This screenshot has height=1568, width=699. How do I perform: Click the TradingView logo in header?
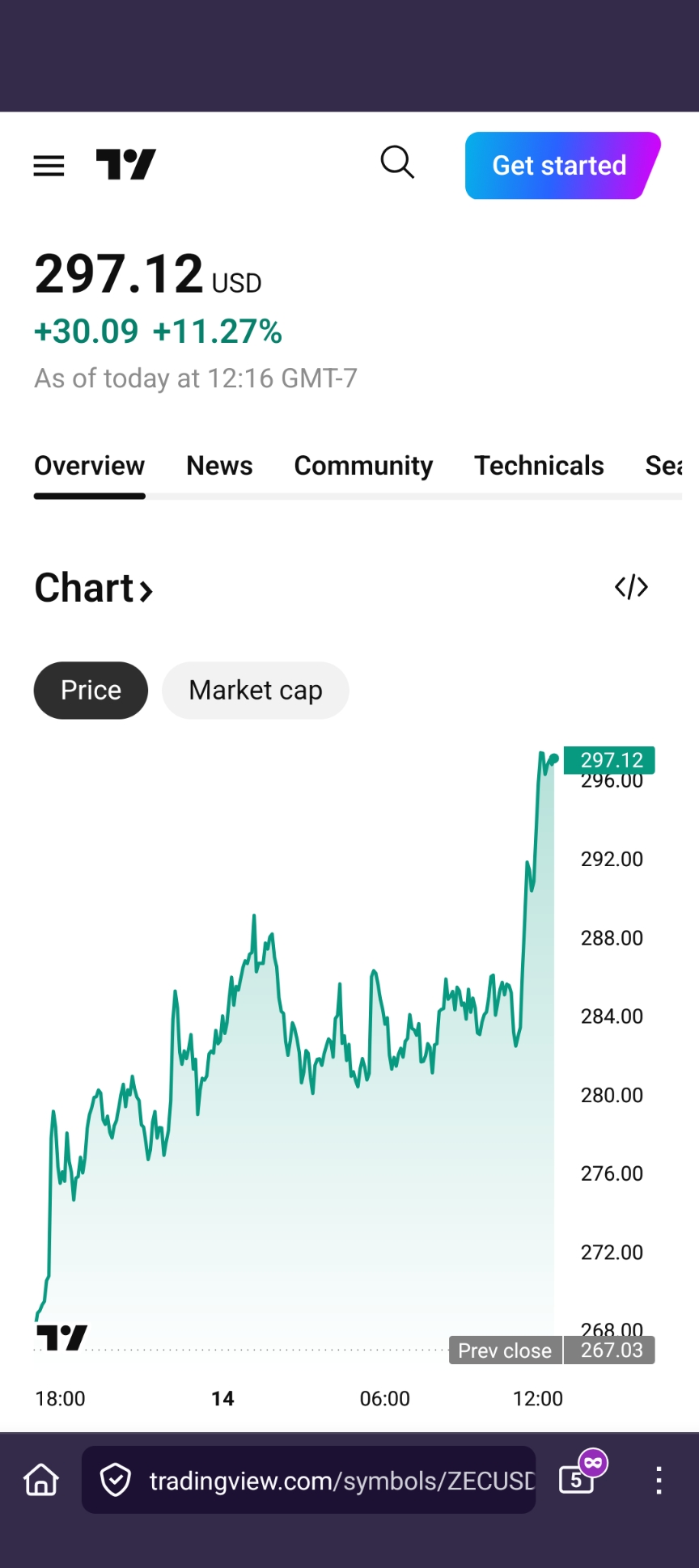pyautogui.click(x=125, y=165)
